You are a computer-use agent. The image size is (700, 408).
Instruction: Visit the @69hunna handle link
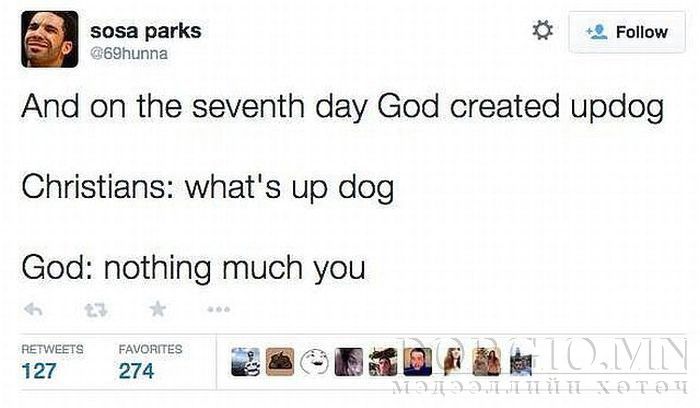tap(129, 54)
